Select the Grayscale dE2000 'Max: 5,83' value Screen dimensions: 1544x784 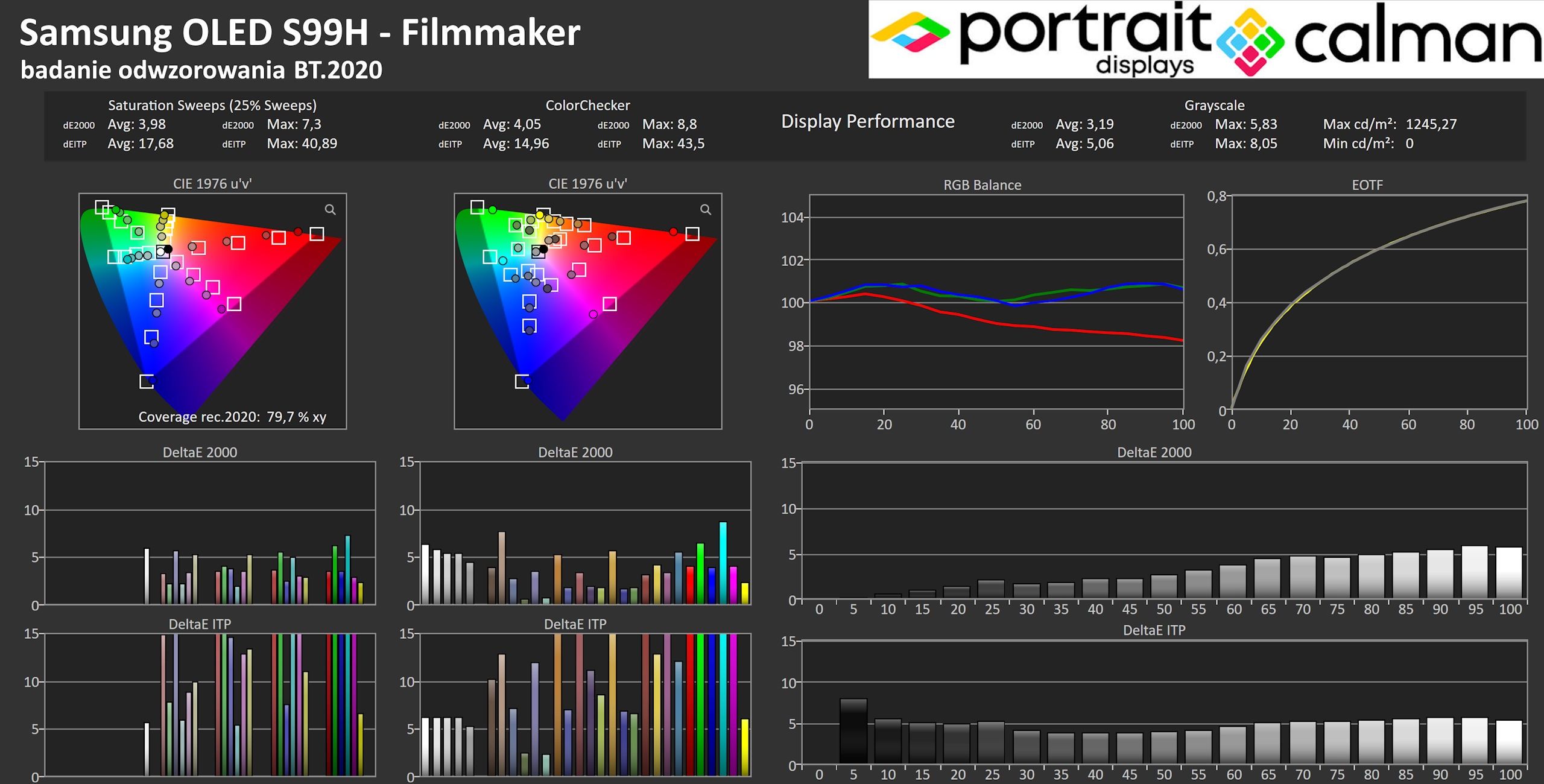click(1246, 124)
